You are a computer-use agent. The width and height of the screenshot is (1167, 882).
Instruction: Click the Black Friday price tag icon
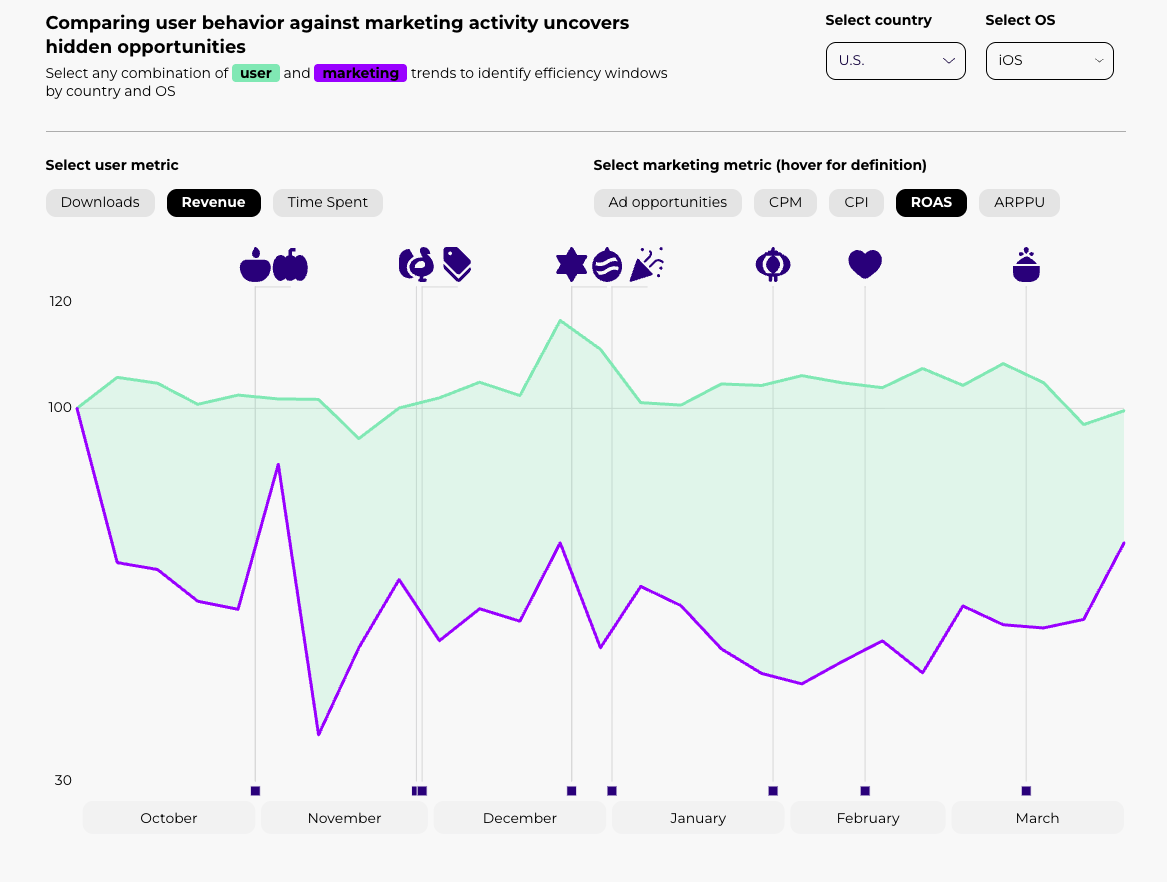pyautogui.click(x=457, y=264)
